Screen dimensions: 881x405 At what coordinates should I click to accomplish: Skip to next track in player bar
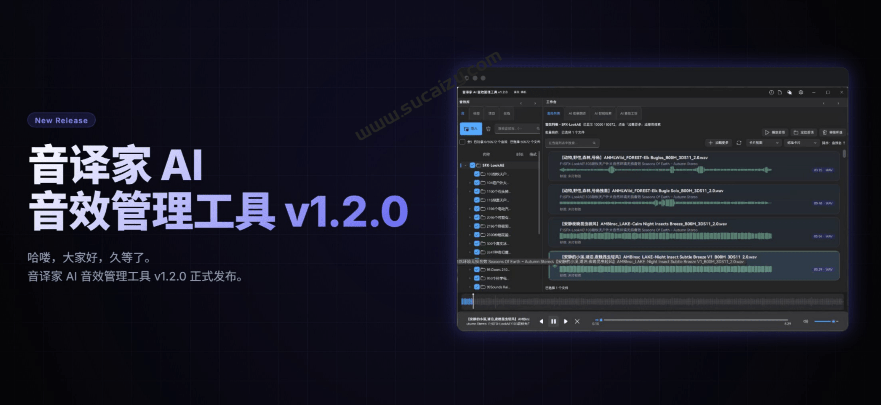coord(565,321)
